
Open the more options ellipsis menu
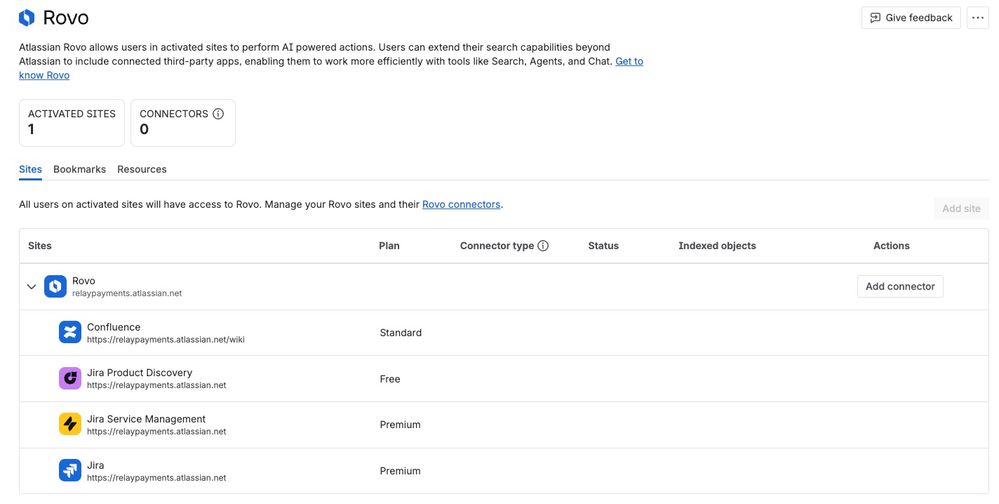977,18
